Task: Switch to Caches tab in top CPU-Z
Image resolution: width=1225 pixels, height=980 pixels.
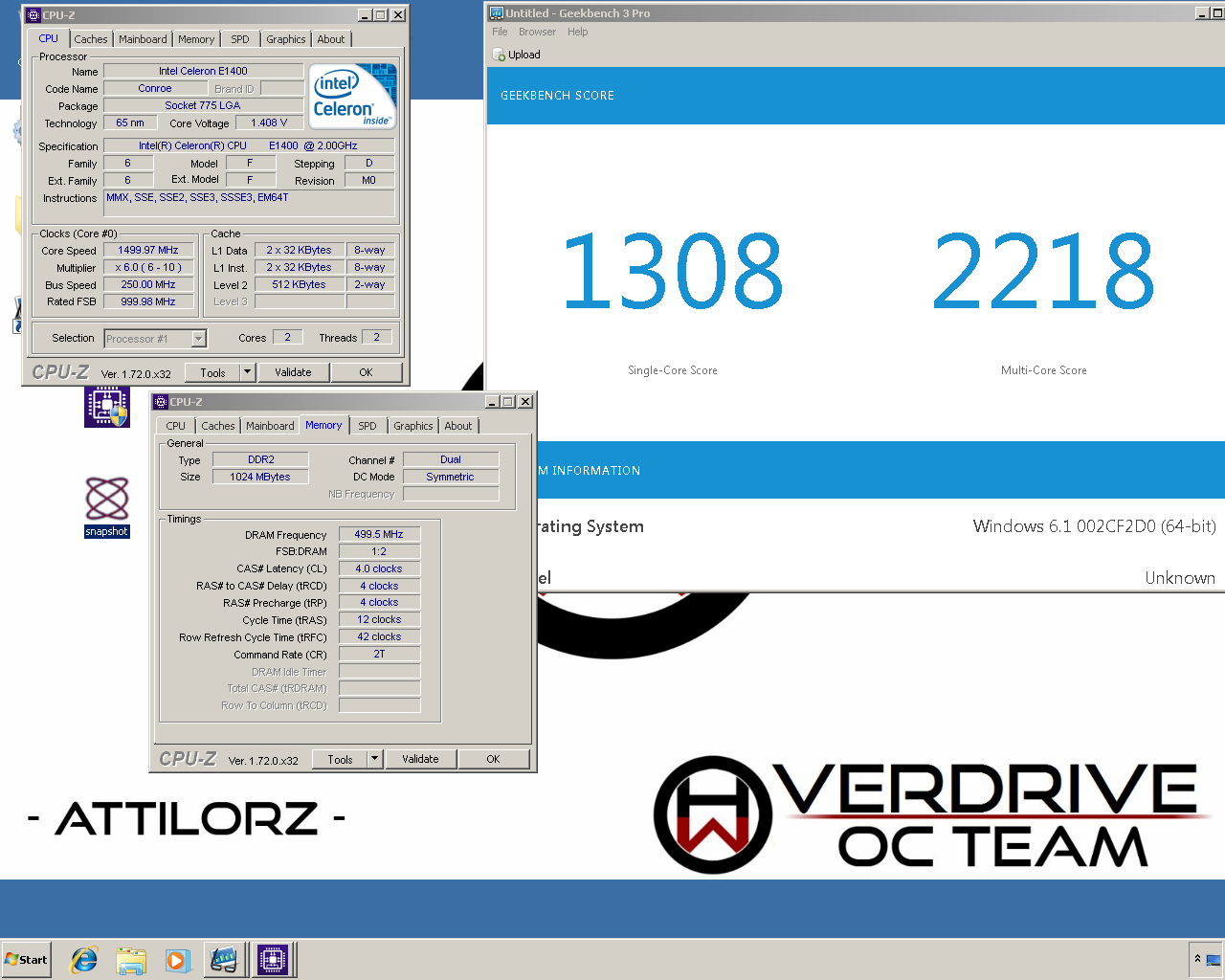Action: point(91,39)
